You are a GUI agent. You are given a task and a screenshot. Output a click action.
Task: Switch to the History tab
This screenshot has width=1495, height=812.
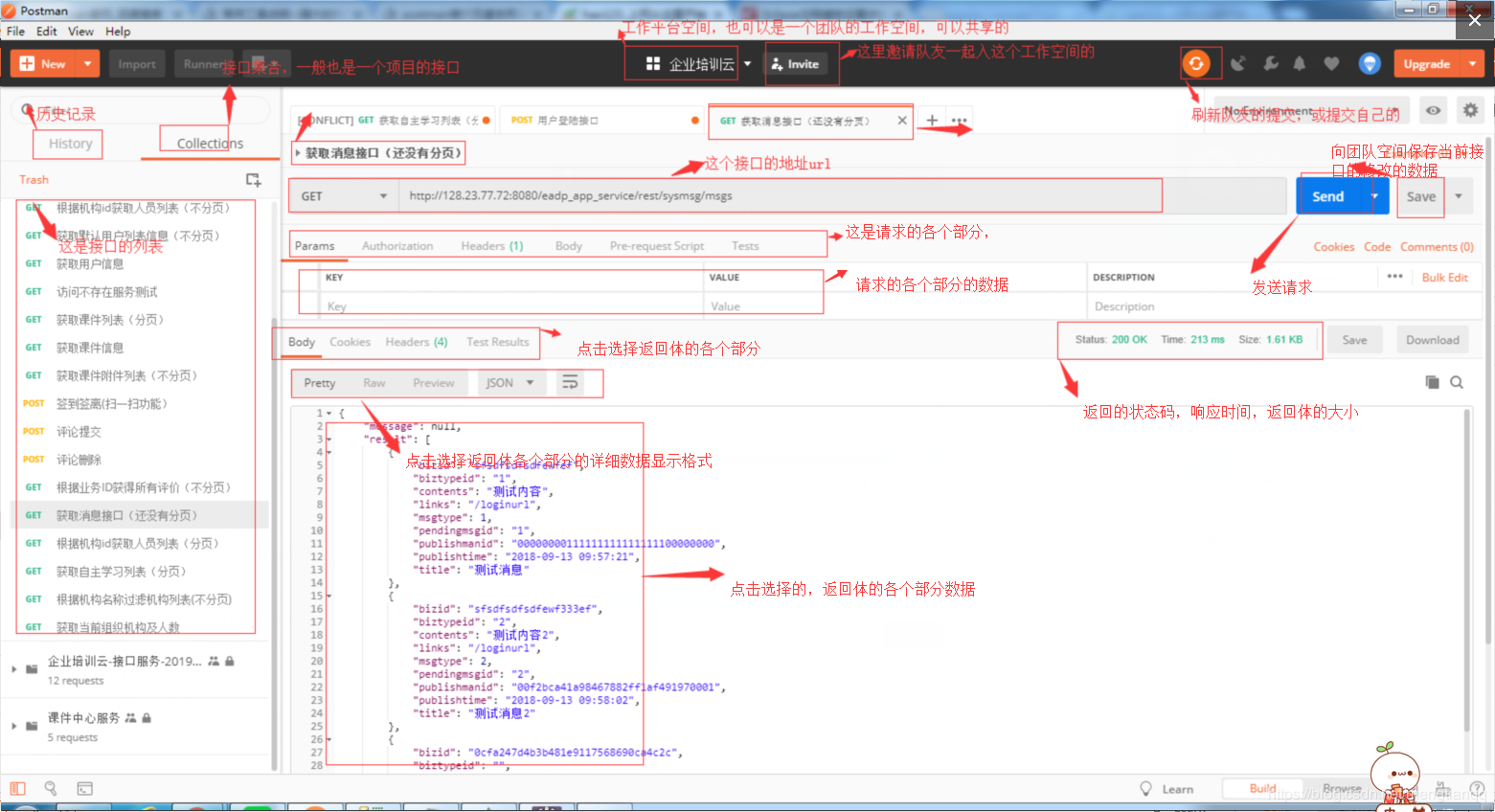pos(71,144)
